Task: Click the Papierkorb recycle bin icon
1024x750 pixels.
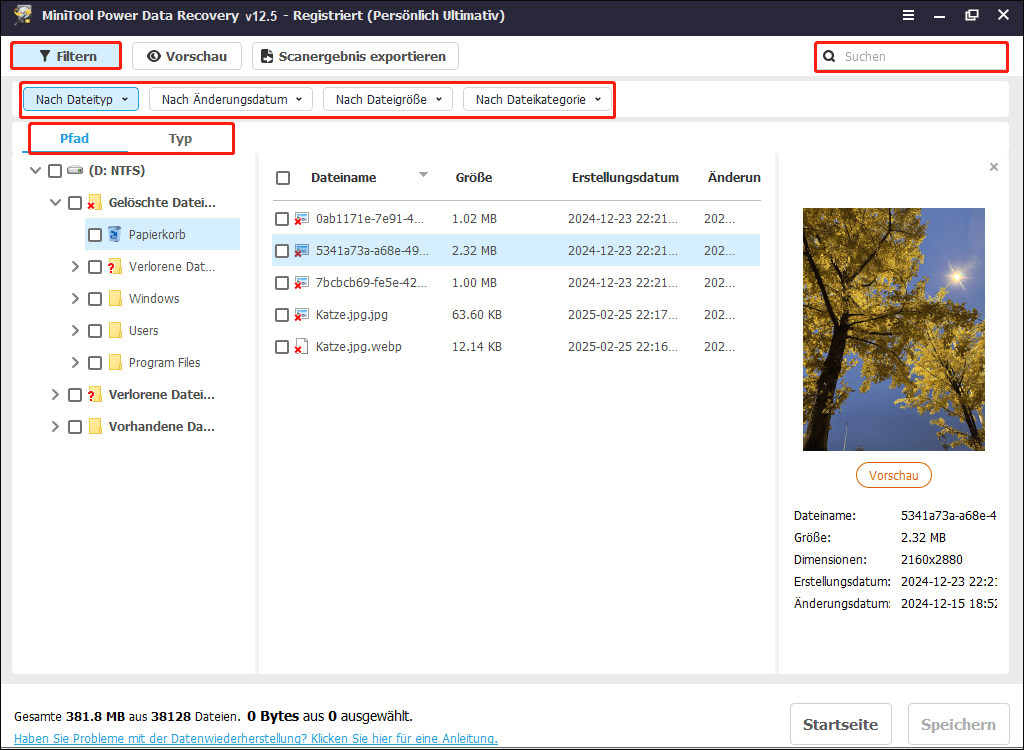Action: 115,234
